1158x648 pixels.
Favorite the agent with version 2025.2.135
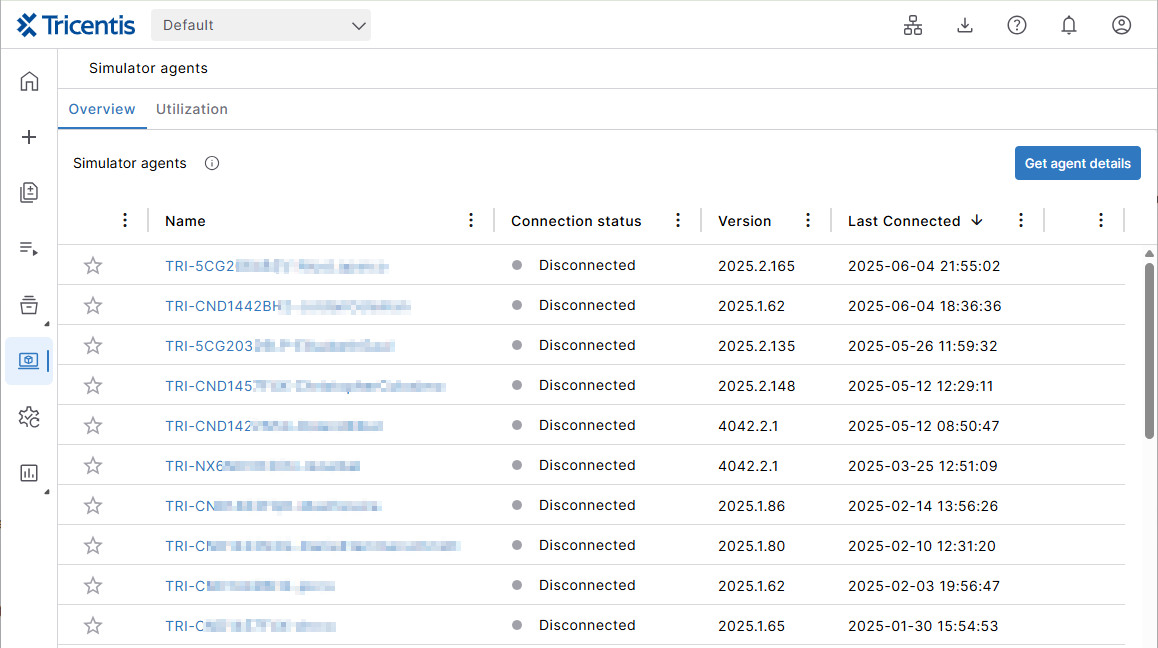[x=93, y=346]
